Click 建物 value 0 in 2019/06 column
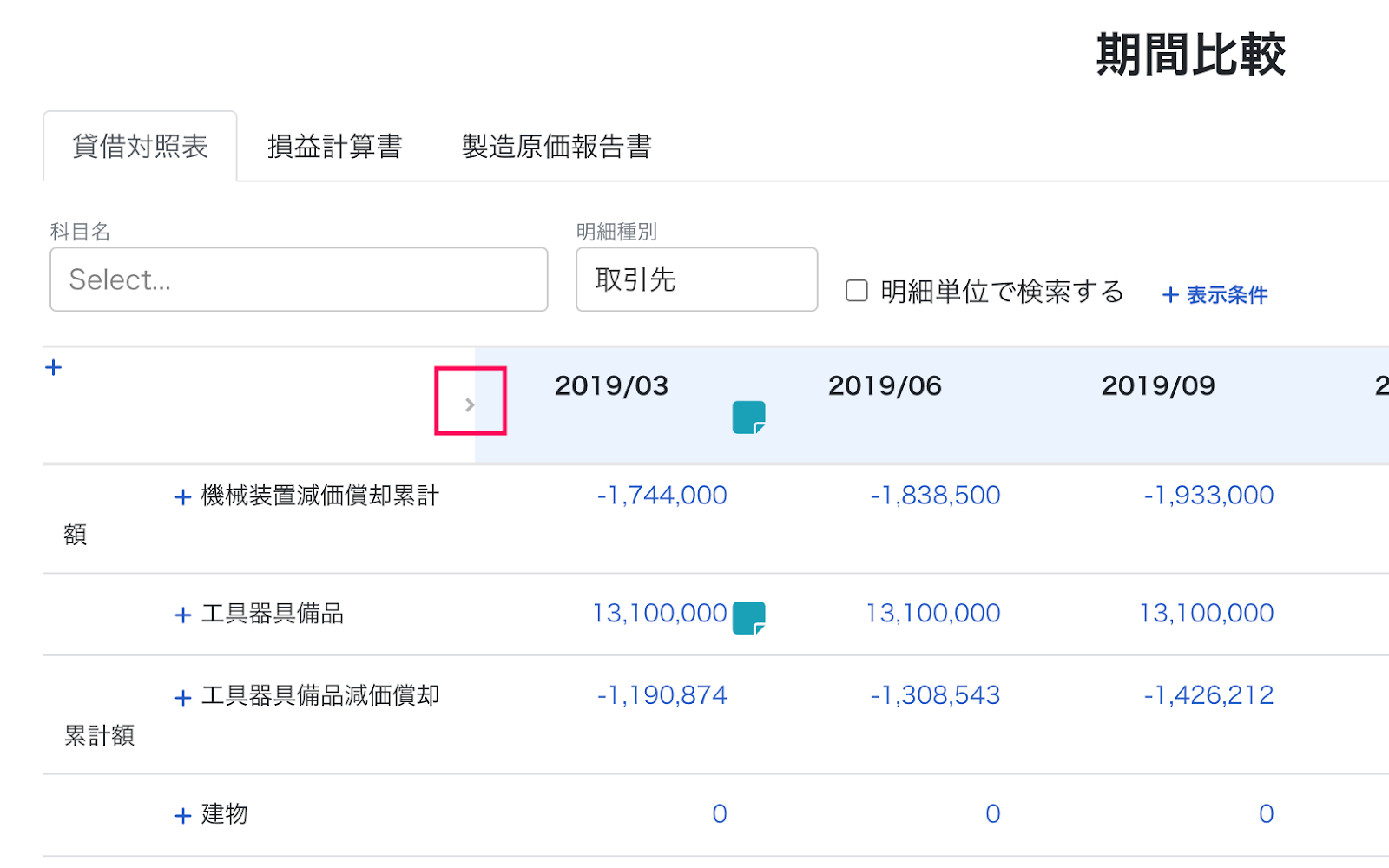The image size is (1389, 868). (993, 814)
